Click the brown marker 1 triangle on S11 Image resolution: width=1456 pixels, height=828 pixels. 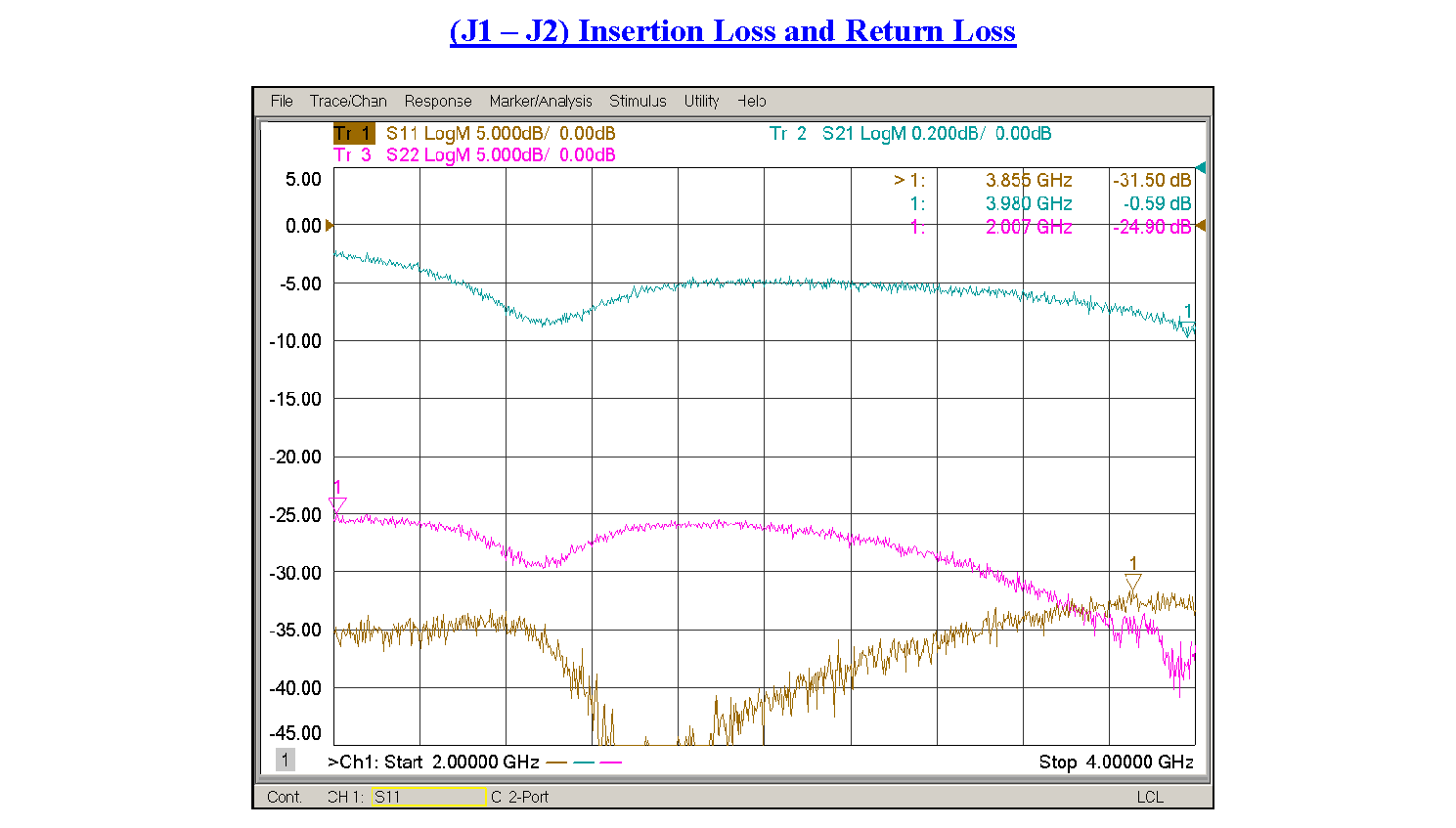pos(1133,582)
